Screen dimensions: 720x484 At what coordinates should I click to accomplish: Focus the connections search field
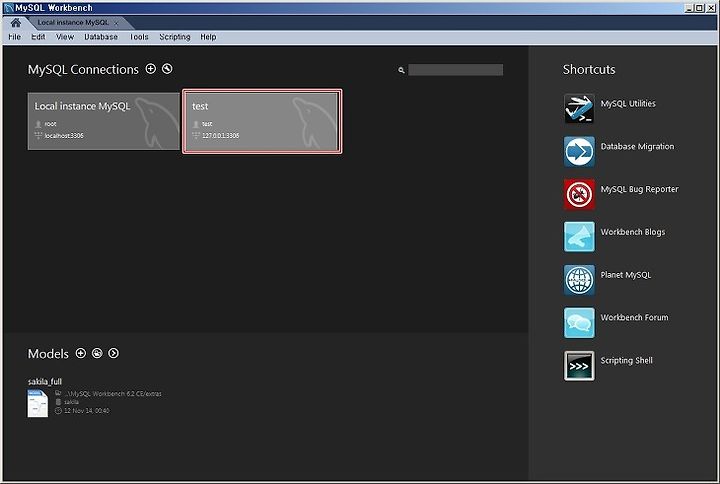click(x=456, y=70)
